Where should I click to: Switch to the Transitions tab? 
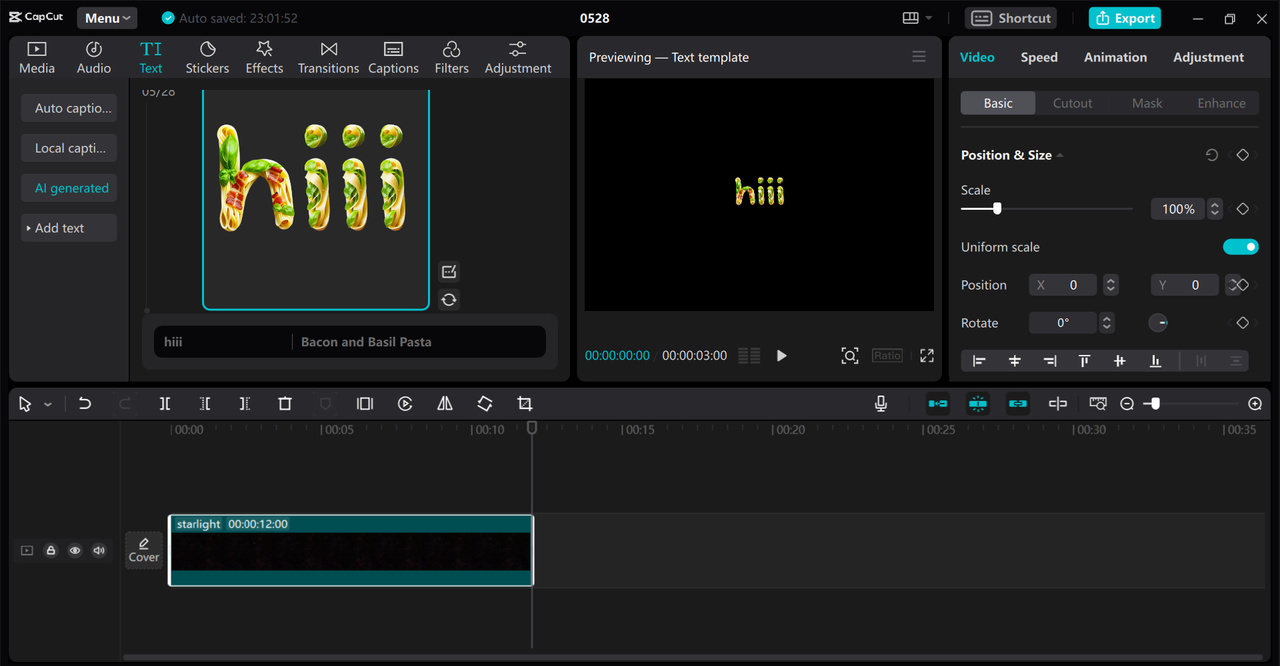click(328, 57)
